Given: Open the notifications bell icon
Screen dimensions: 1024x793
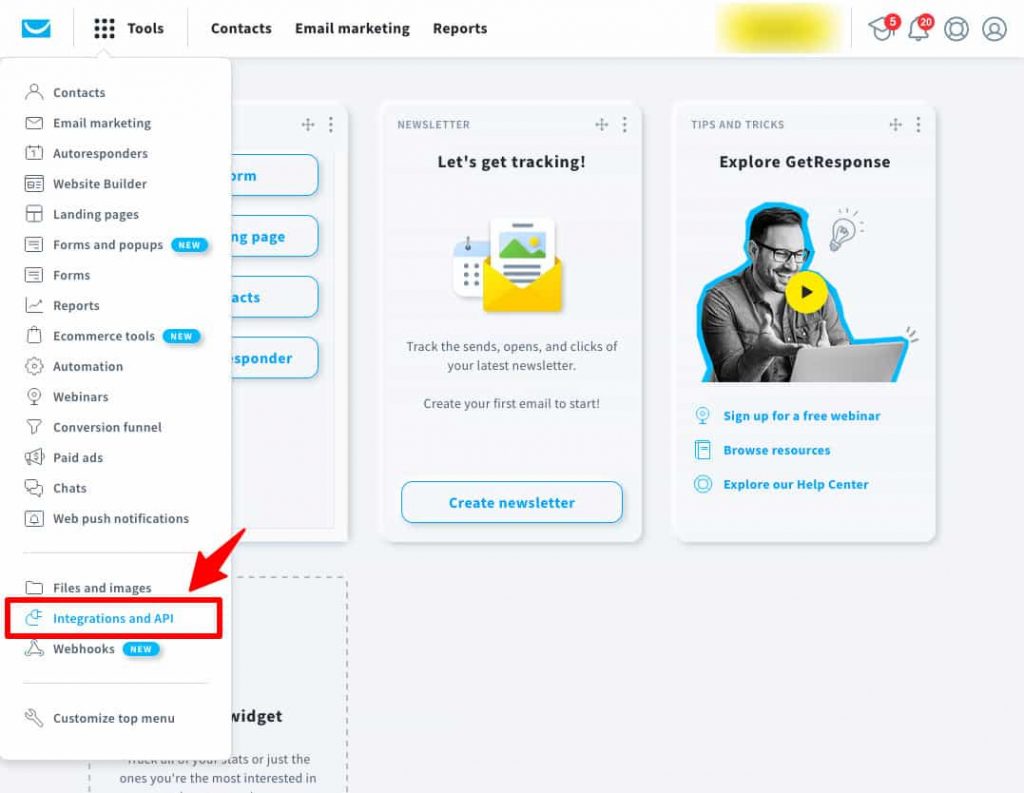Looking at the screenshot, I should click(x=920, y=29).
